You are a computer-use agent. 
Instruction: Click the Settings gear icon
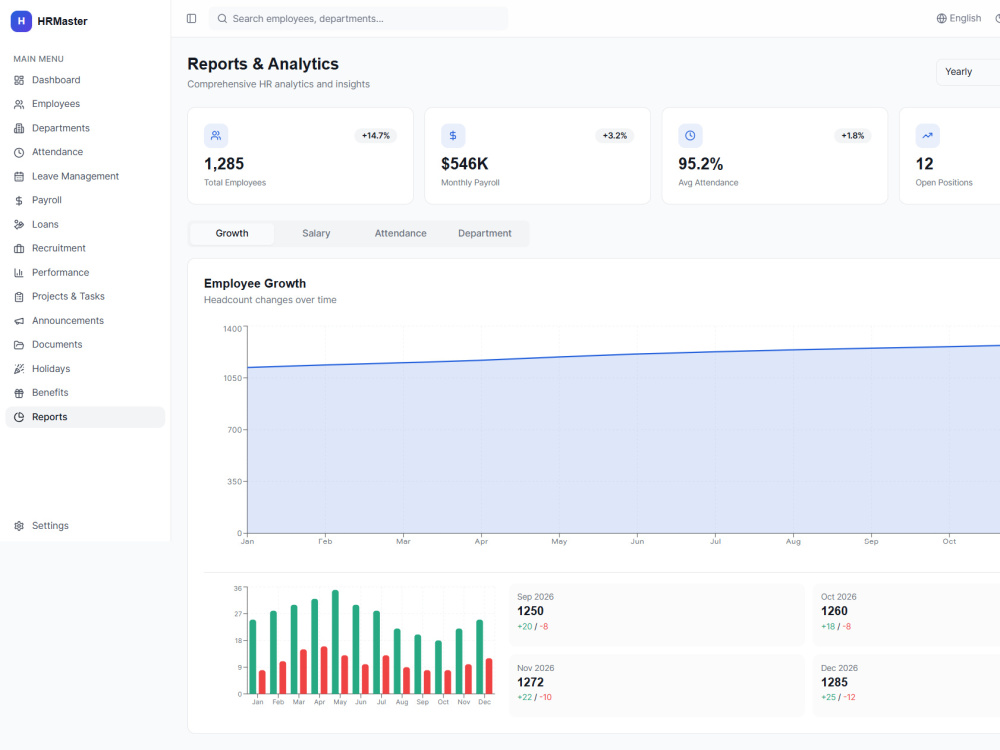pyautogui.click(x=19, y=526)
